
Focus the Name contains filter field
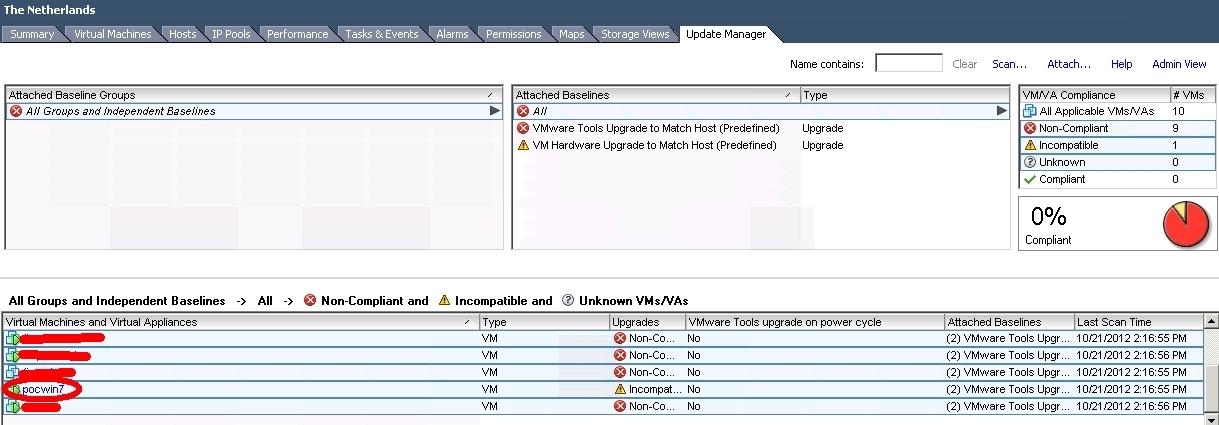click(x=909, y=64)
